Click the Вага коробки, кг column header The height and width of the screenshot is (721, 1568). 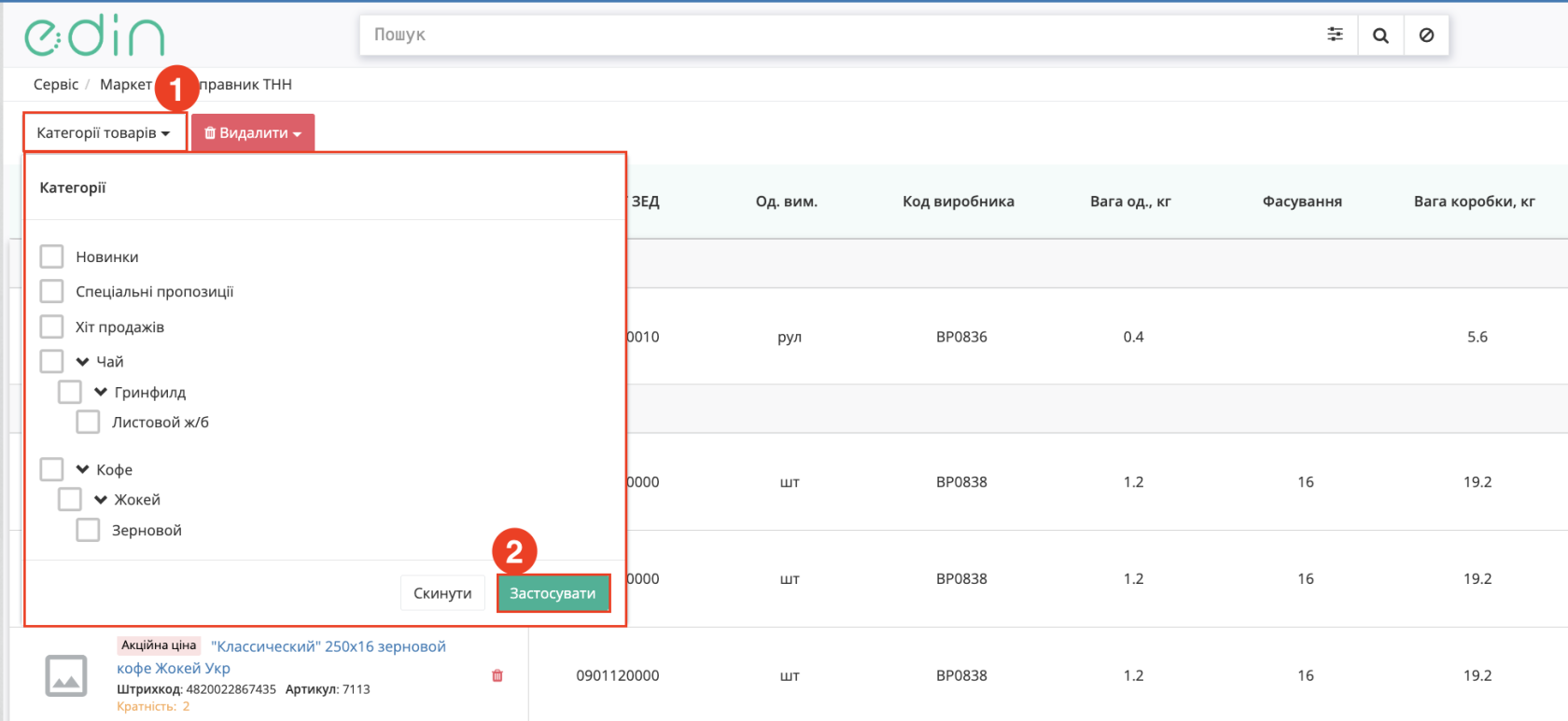pyautogui.click(x=1475, y=201)
